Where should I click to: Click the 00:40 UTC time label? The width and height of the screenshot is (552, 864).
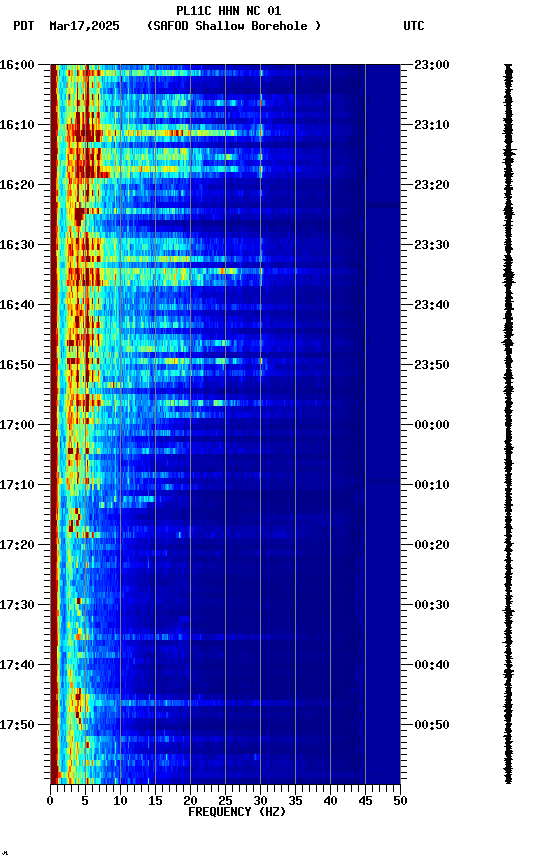click(x=432, y=666)
